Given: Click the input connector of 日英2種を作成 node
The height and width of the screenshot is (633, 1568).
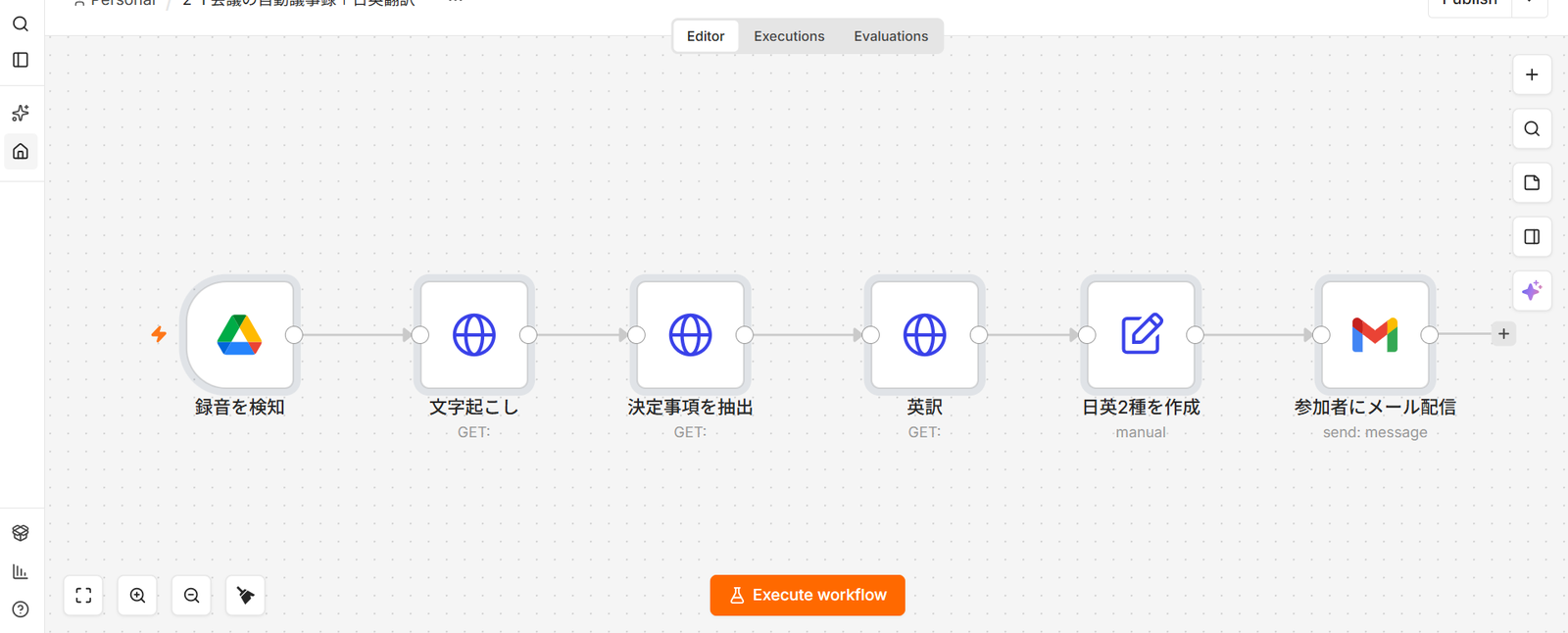Looking at the screenshot, I should pyautogui.click(x=1087, y=335).
